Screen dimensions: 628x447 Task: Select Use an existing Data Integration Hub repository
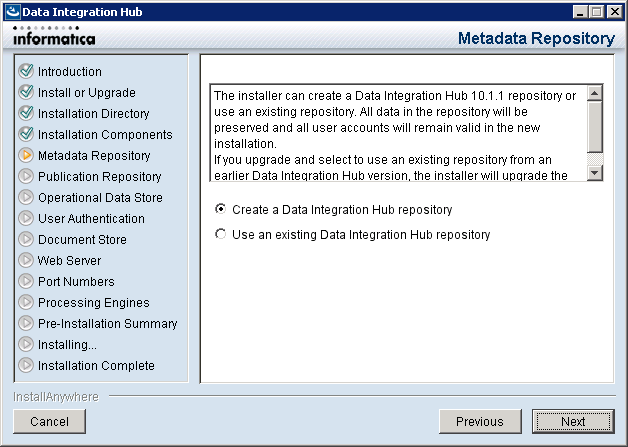220,234
